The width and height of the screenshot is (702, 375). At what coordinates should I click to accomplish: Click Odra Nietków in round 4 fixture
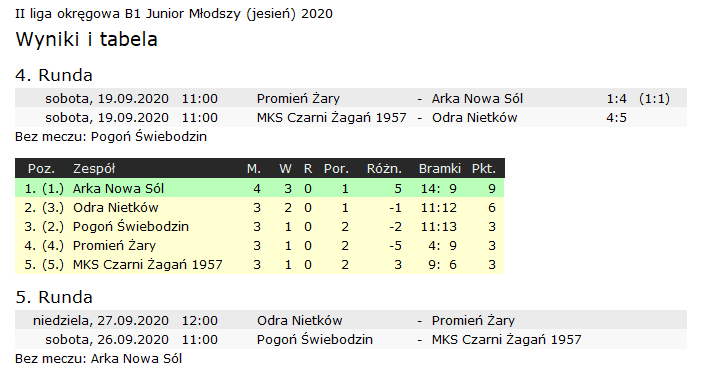click(475, 118)
